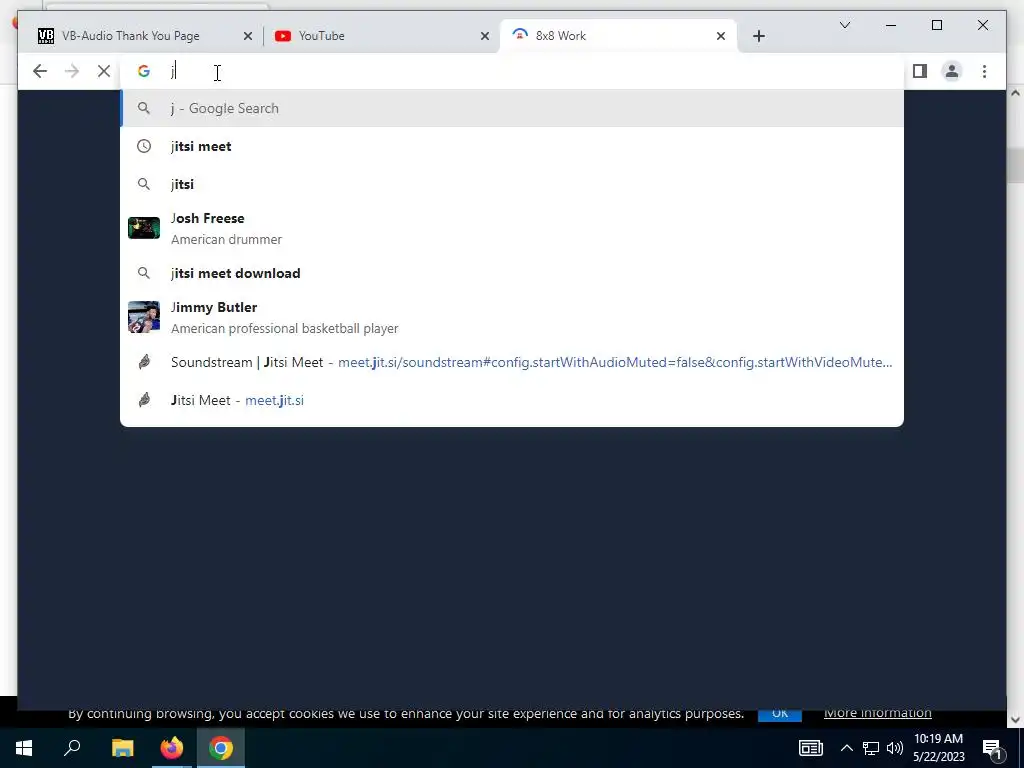
Task: Choose the 'jitsi meet download' suggestion
Action: (512, 273)
